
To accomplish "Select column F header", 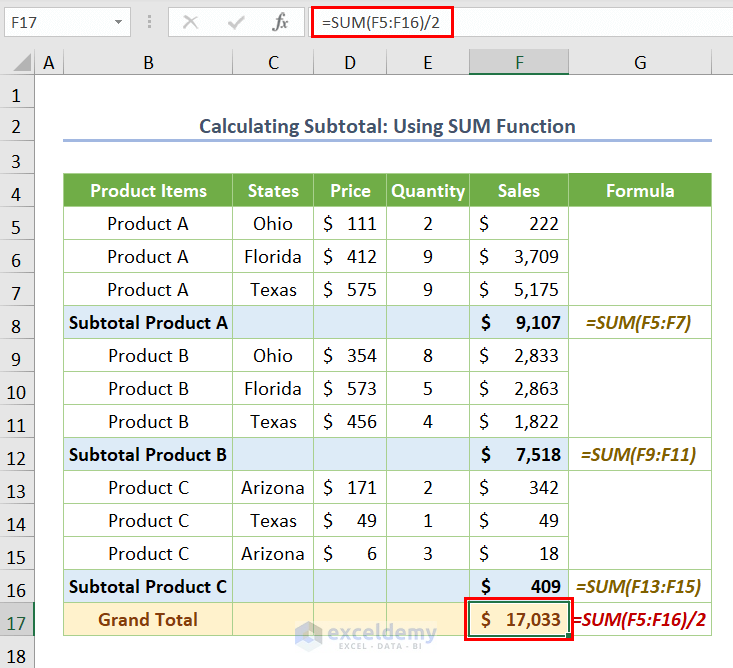I will 518,63.
